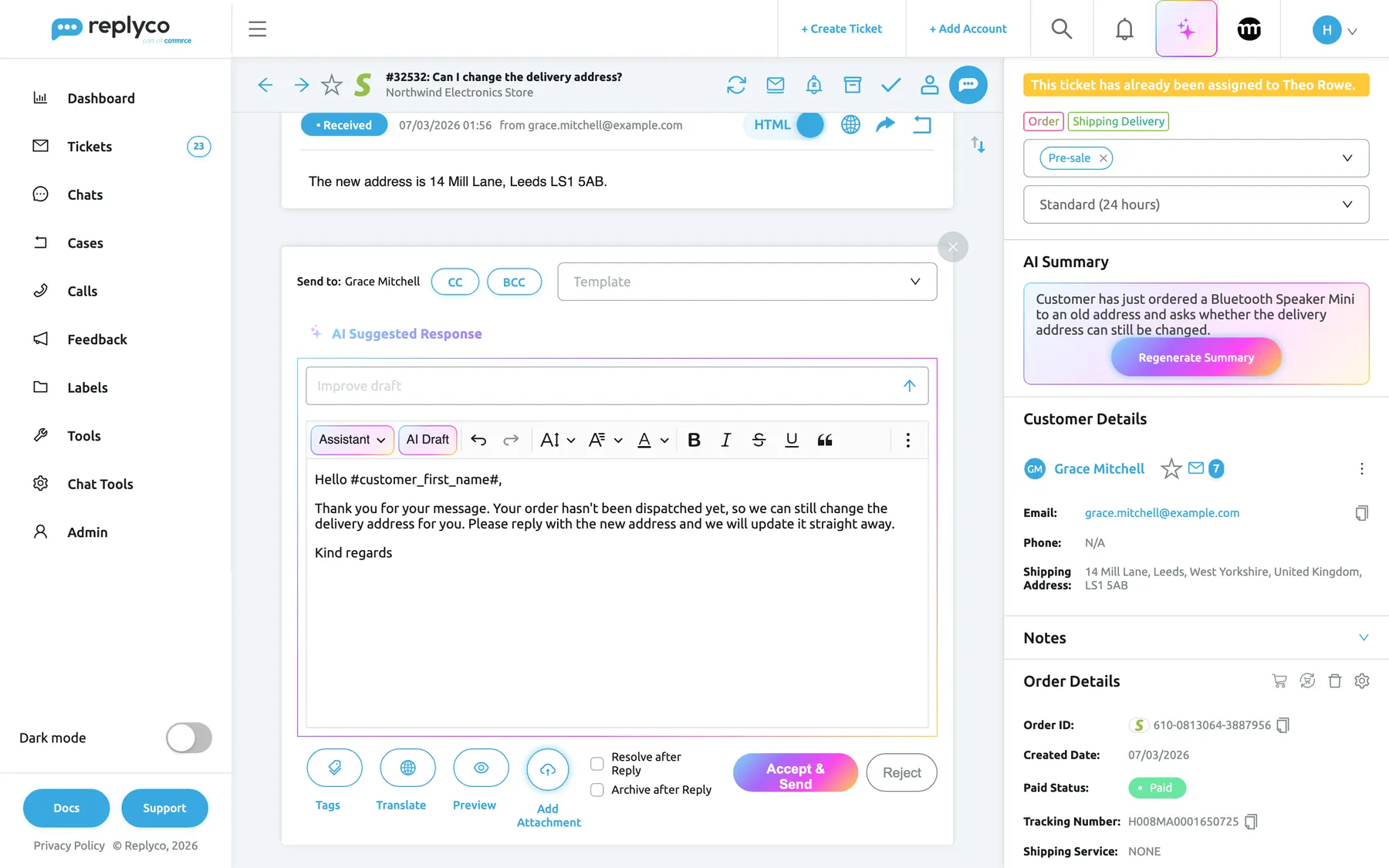Screen dimensions: 1389x868
Task: Check Resolve after Reply
Action: (597, 764)
